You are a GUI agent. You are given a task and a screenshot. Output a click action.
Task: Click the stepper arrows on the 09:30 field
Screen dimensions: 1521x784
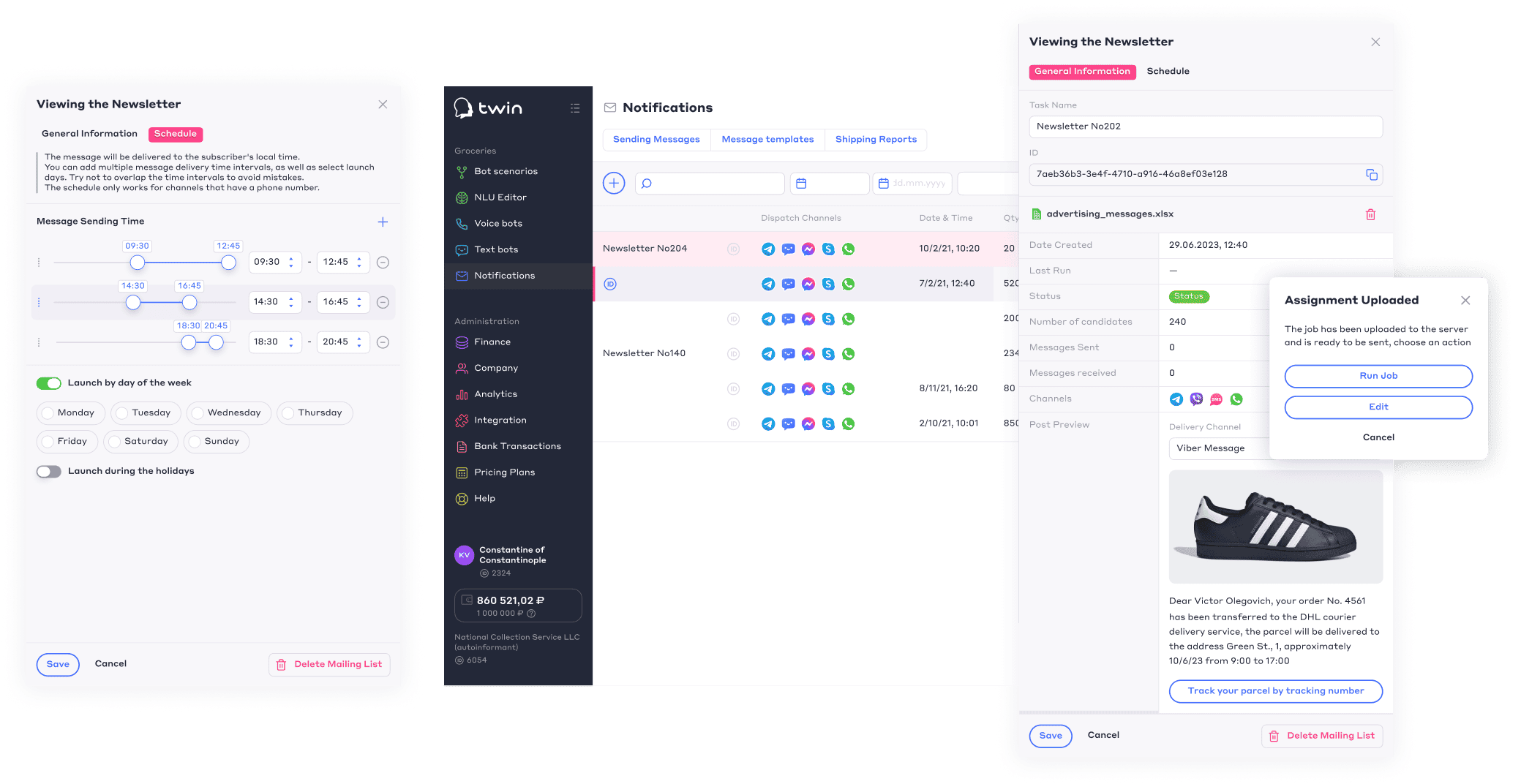point(291,263)
